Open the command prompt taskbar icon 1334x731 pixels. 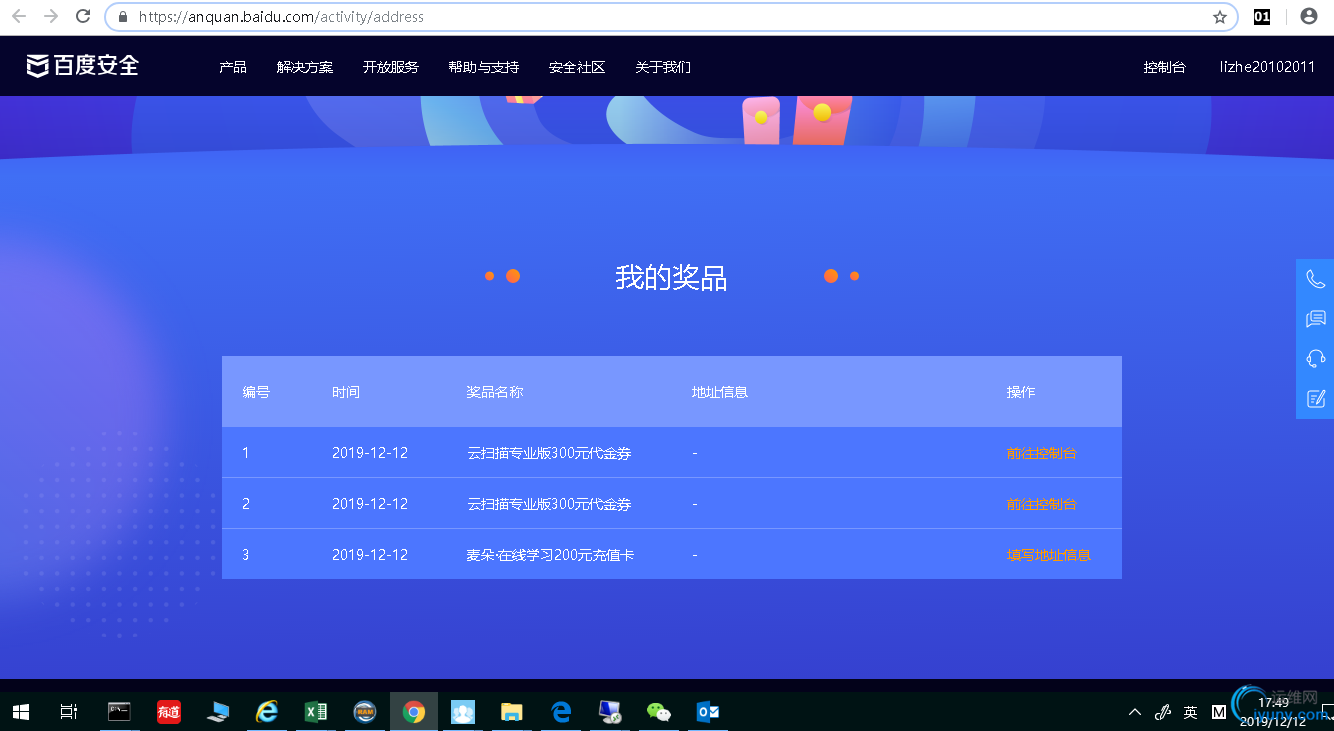(x=119, y=712)
